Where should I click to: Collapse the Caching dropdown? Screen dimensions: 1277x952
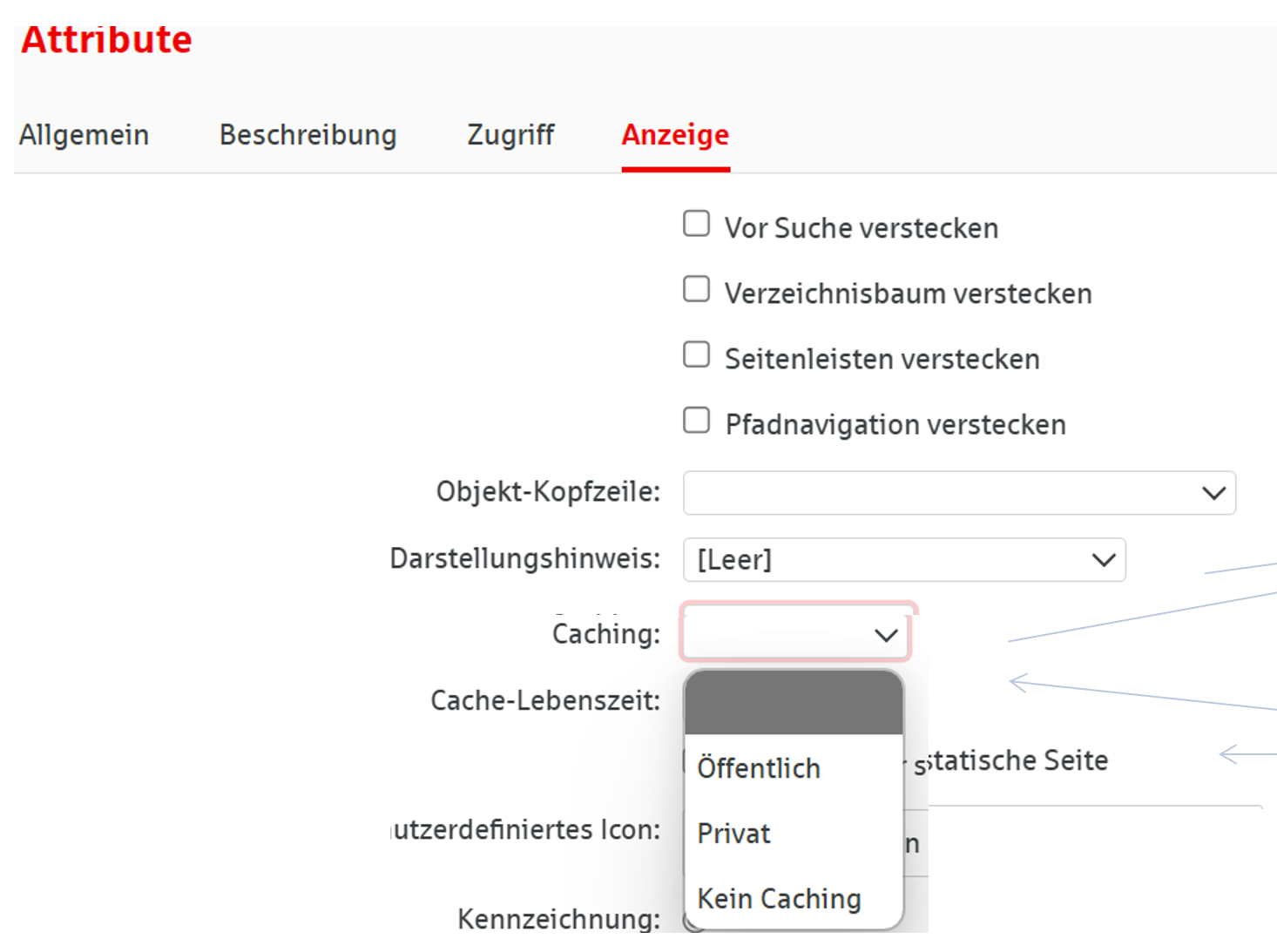tap(794, 635)
